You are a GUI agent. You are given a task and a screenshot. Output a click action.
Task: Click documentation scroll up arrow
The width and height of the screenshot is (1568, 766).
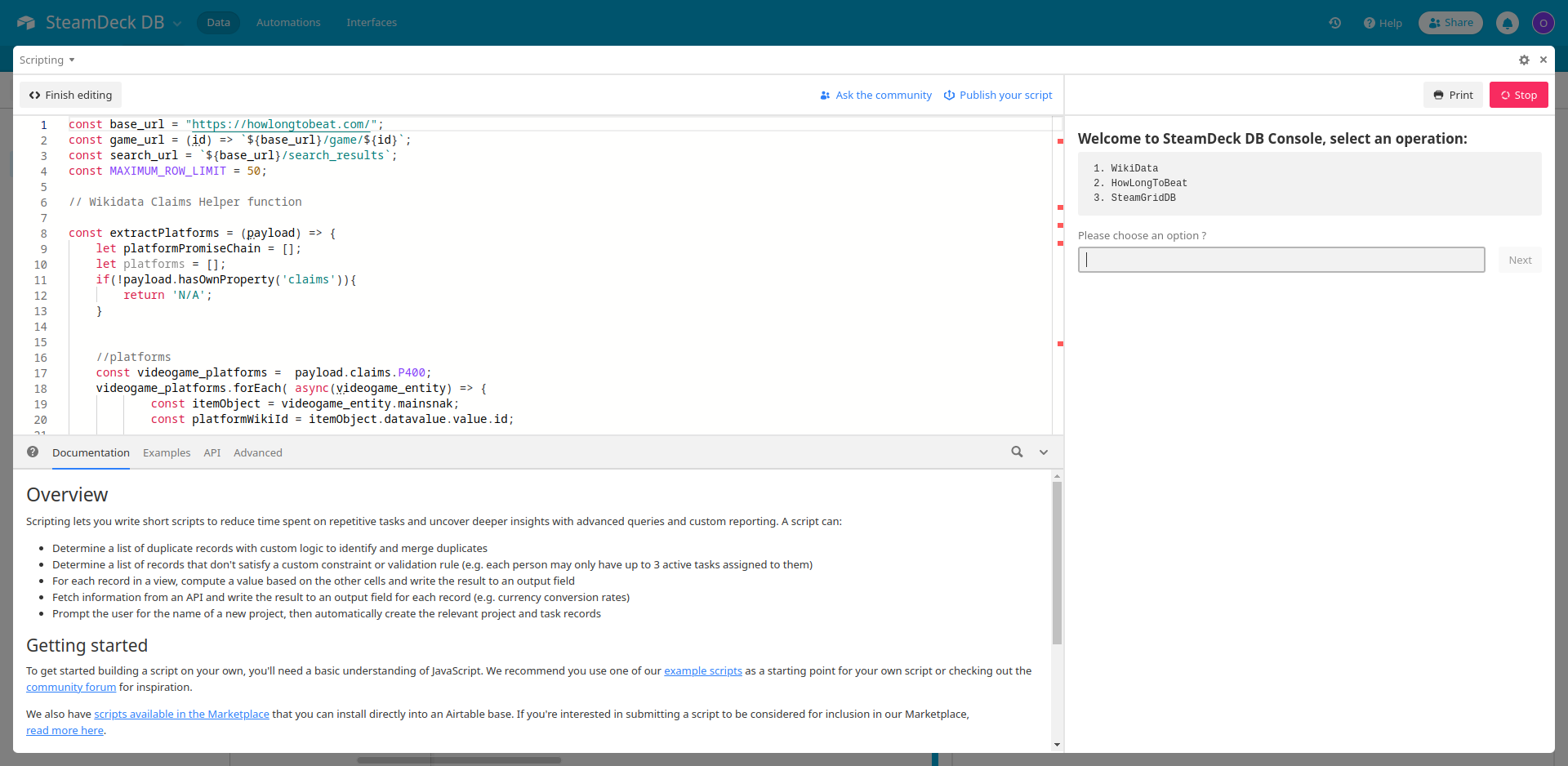coord(1057,475)
